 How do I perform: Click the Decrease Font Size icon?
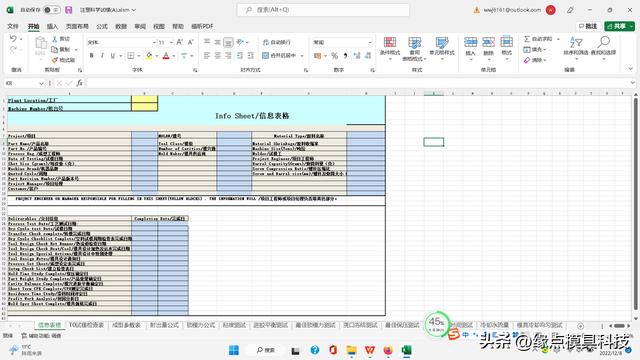[190, 42]
